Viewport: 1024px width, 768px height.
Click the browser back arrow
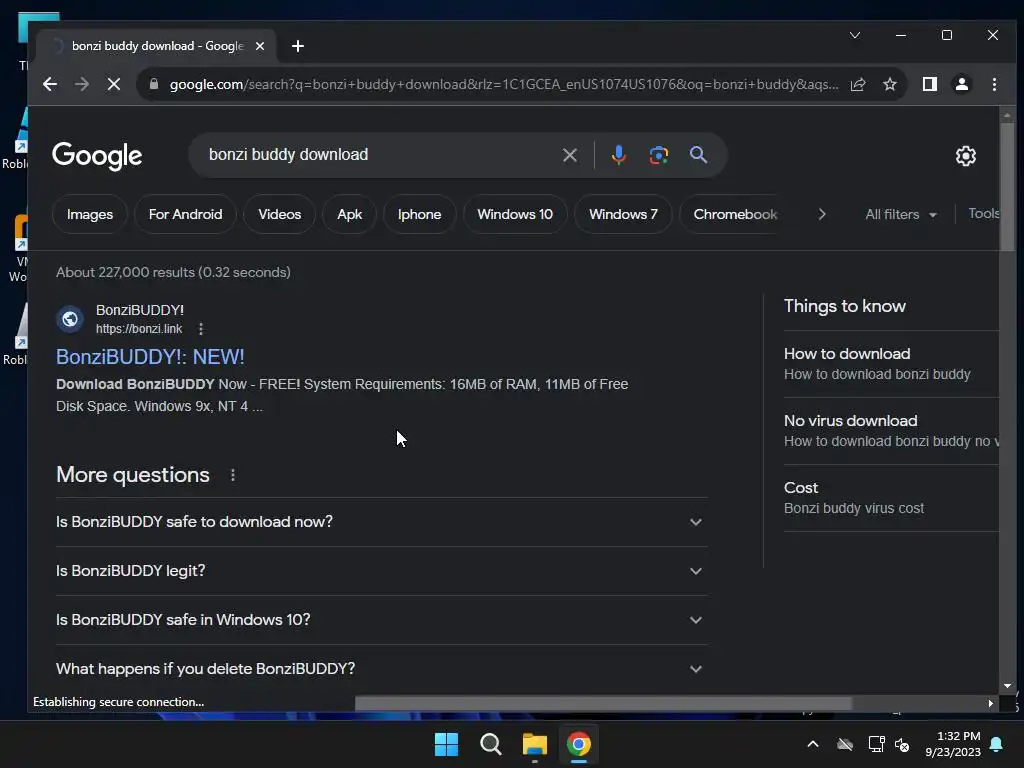pos(50,84)
